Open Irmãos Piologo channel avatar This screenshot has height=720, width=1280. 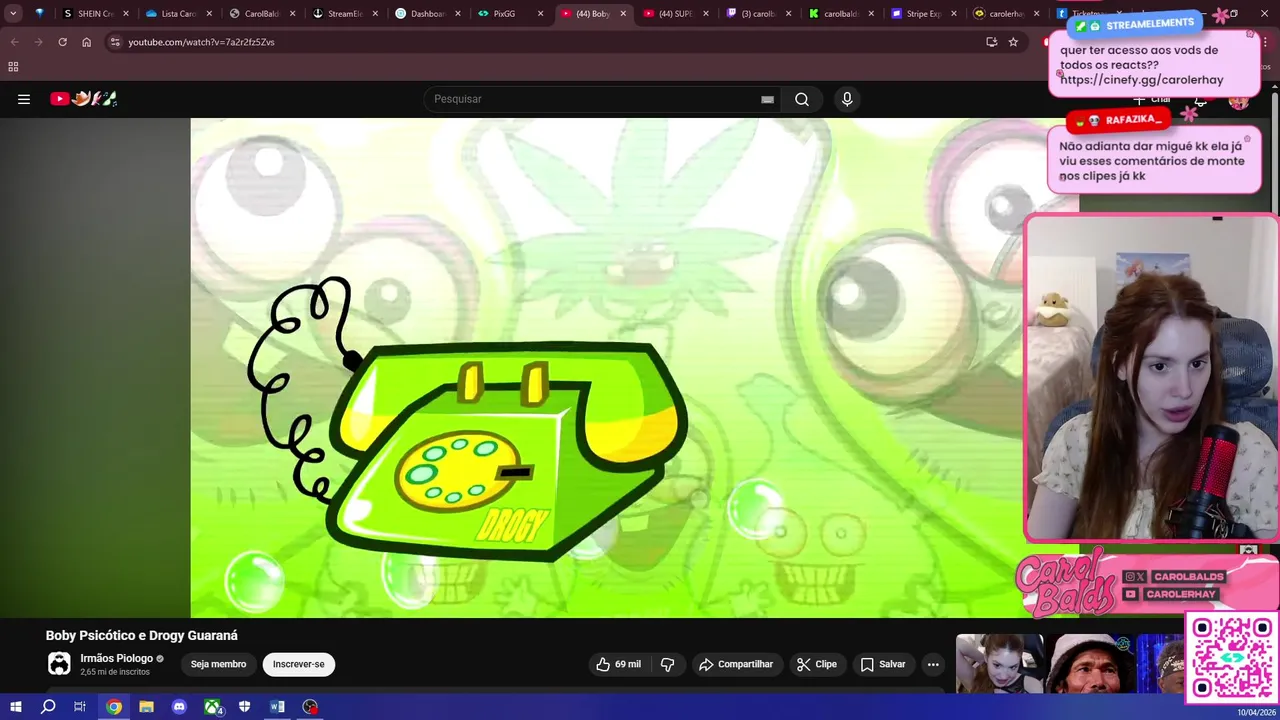click(59, 663)
